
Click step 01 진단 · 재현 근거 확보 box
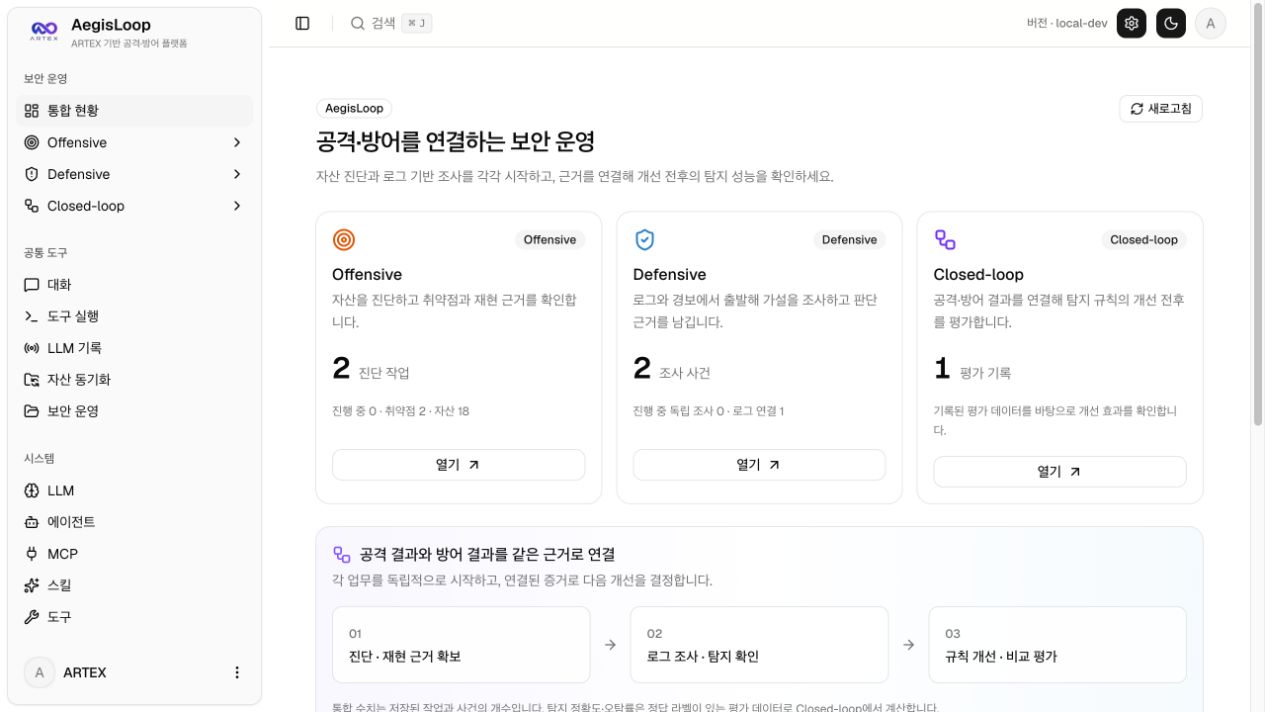461,645
